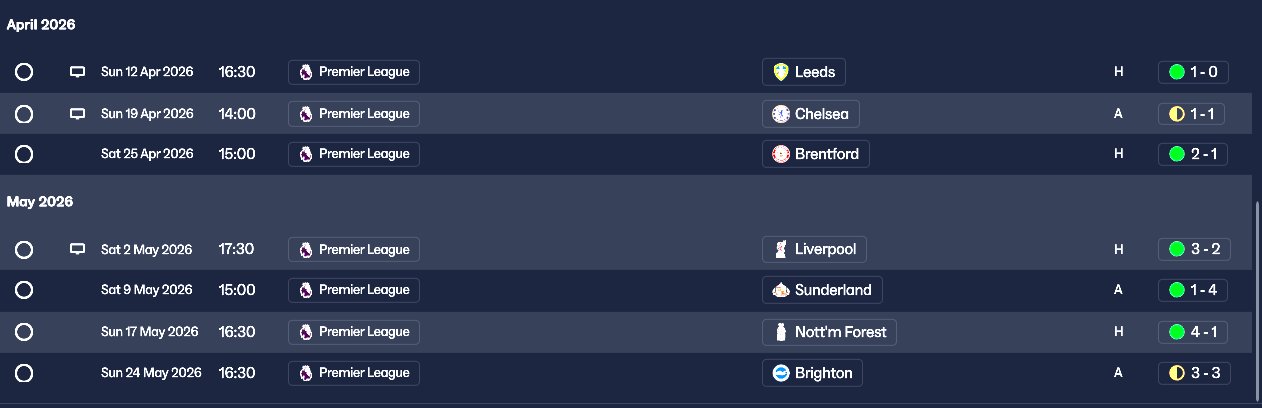Click the May 2026 month header
Image resolution: width=1262 pixels, height=408 pixels.
(x=40, y=202)
